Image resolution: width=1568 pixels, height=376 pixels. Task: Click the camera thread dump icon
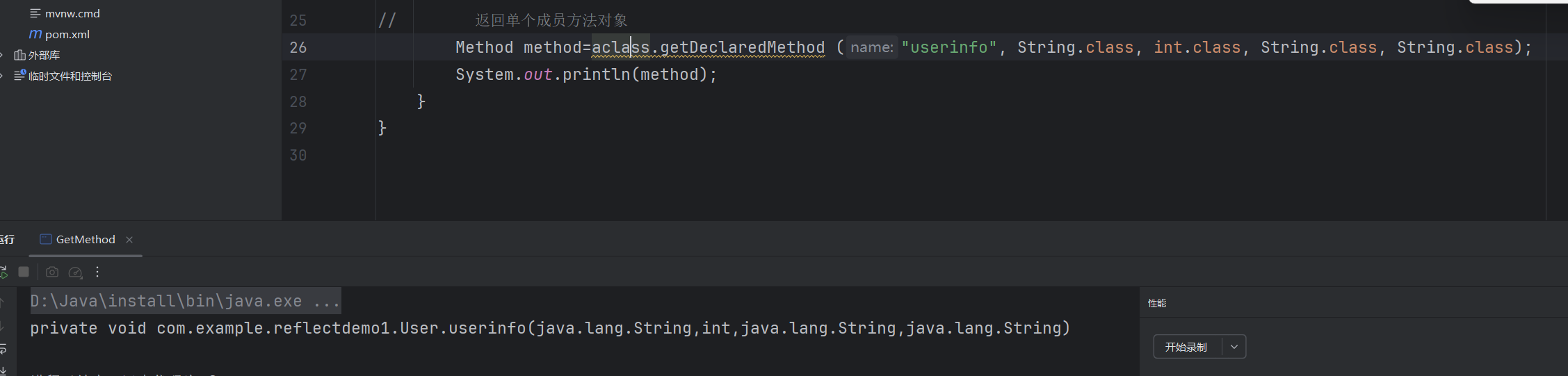(52, 272)
